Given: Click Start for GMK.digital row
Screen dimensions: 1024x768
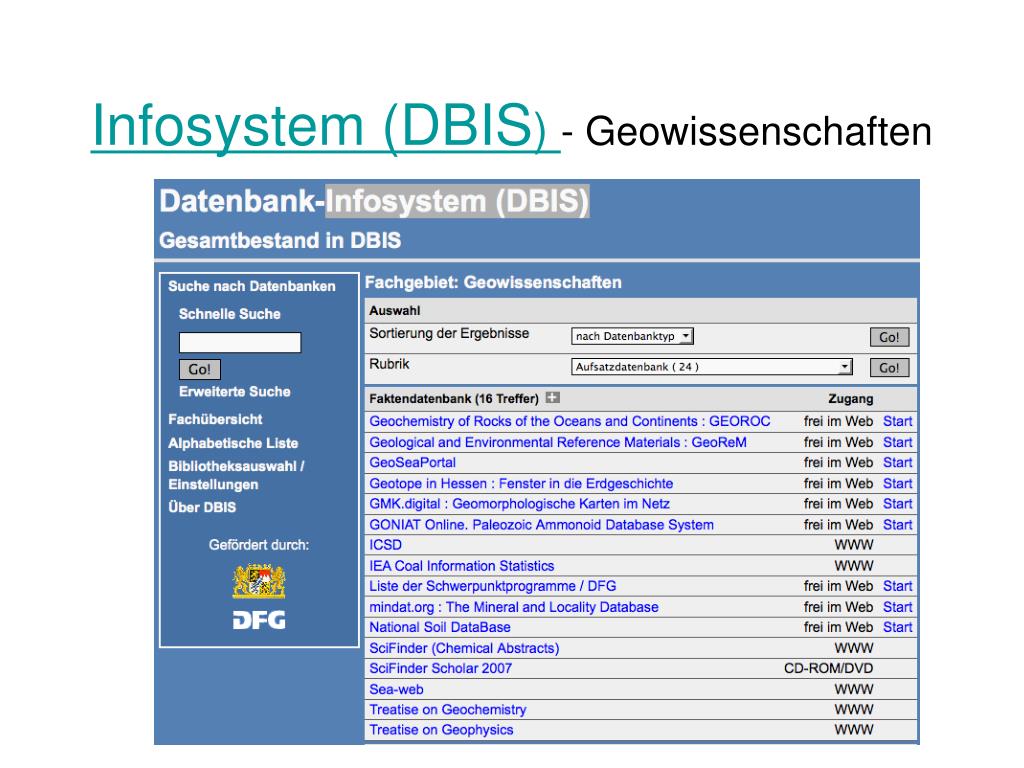Looking at the screenshot, I should [897, 504].
